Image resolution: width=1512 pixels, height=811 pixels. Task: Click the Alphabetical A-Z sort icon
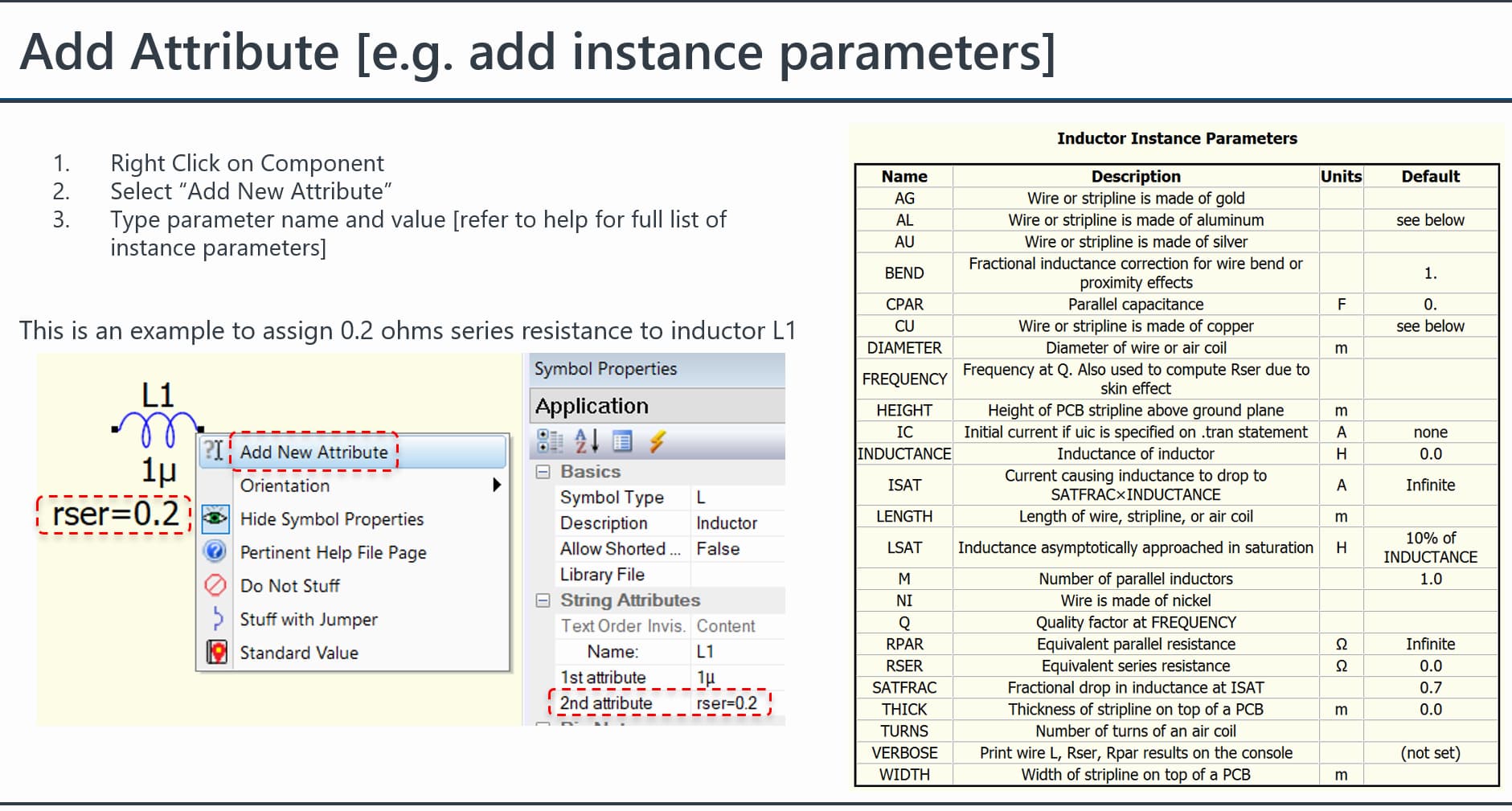[587, 441]
